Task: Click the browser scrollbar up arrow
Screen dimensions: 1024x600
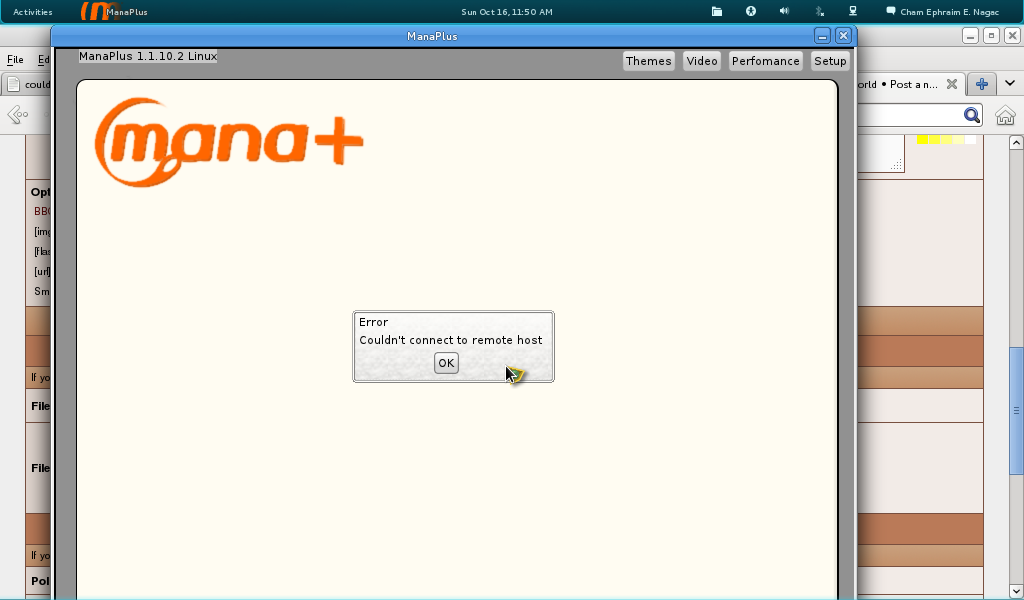Action: [x=1016, y=142]
